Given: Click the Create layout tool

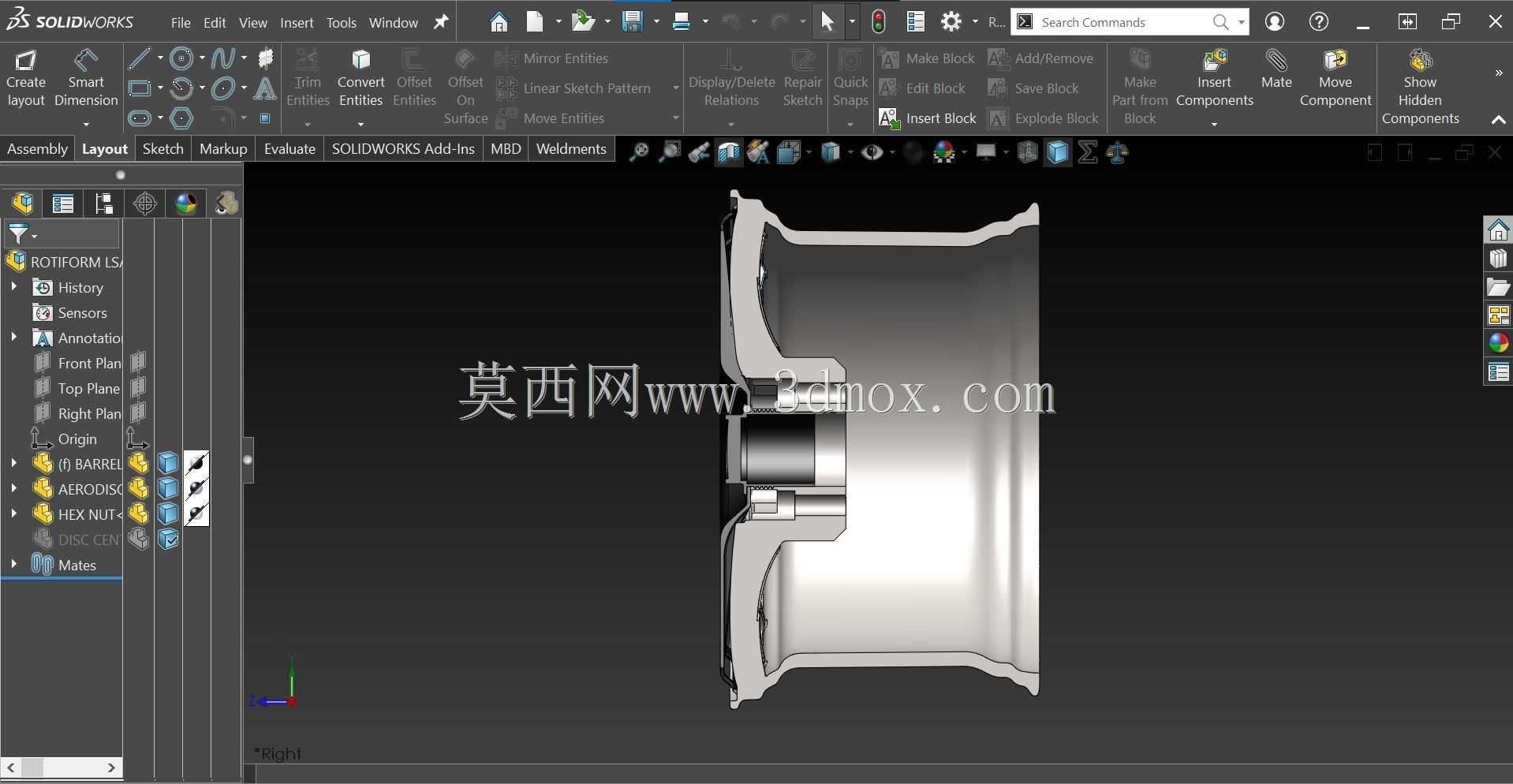Looking at the screenshot, I should click(x=26, y=79).
